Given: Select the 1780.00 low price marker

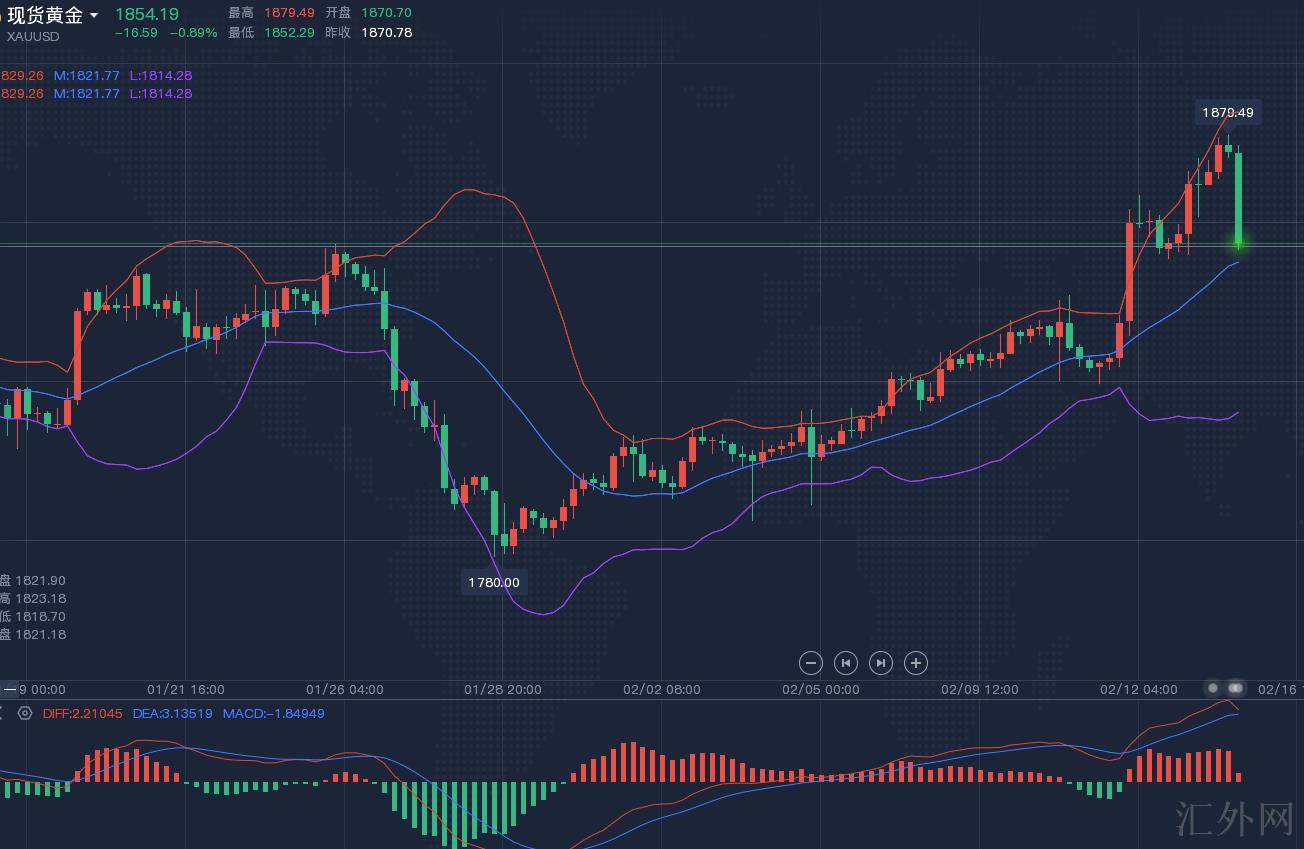Looking at the screenshot, I should tap(494, 582).
